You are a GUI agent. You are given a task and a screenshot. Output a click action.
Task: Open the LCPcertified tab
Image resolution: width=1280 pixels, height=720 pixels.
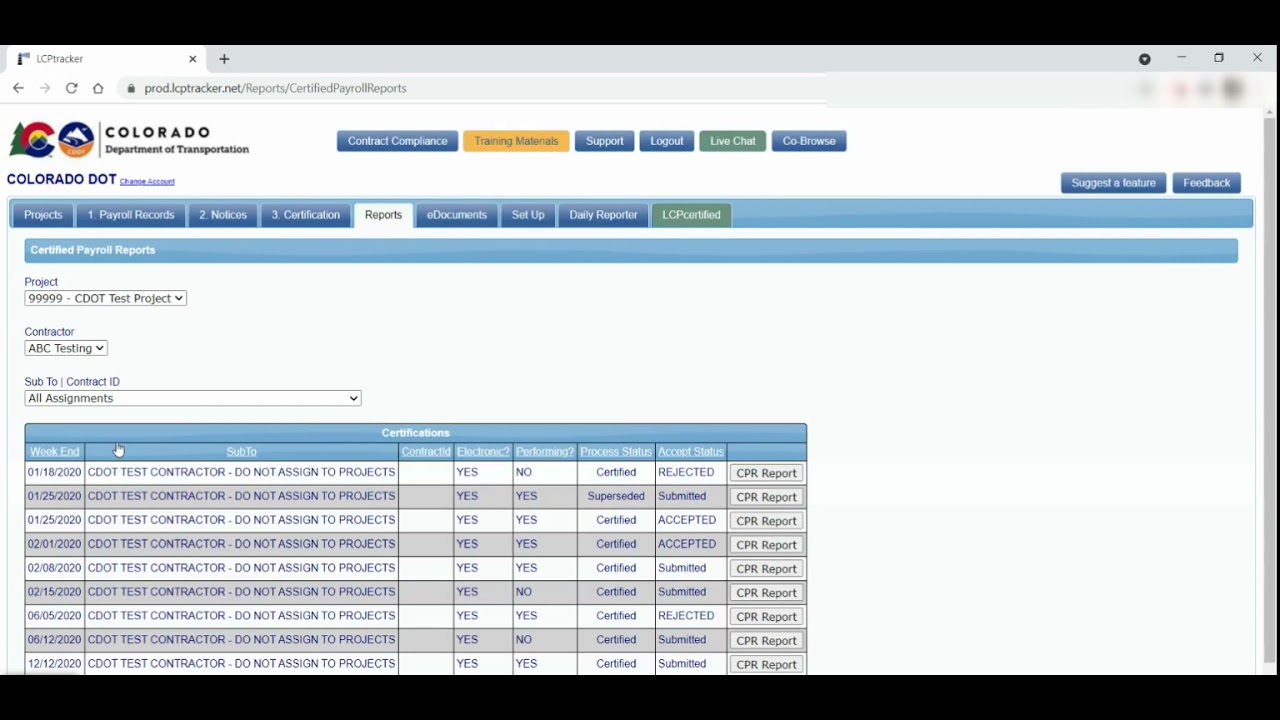[691, 215]
